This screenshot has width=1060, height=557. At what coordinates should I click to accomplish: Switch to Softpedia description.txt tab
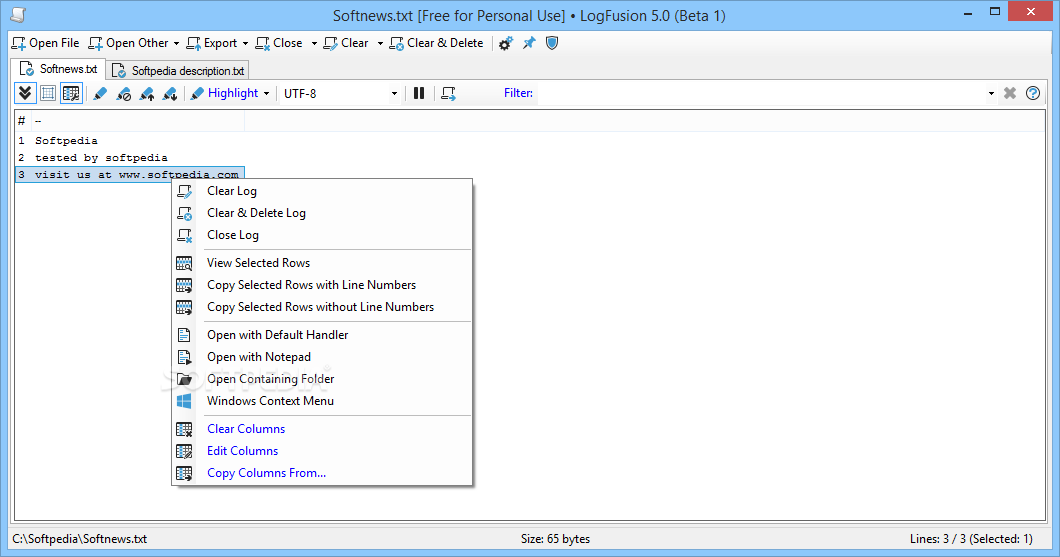(x=178, y=70)
